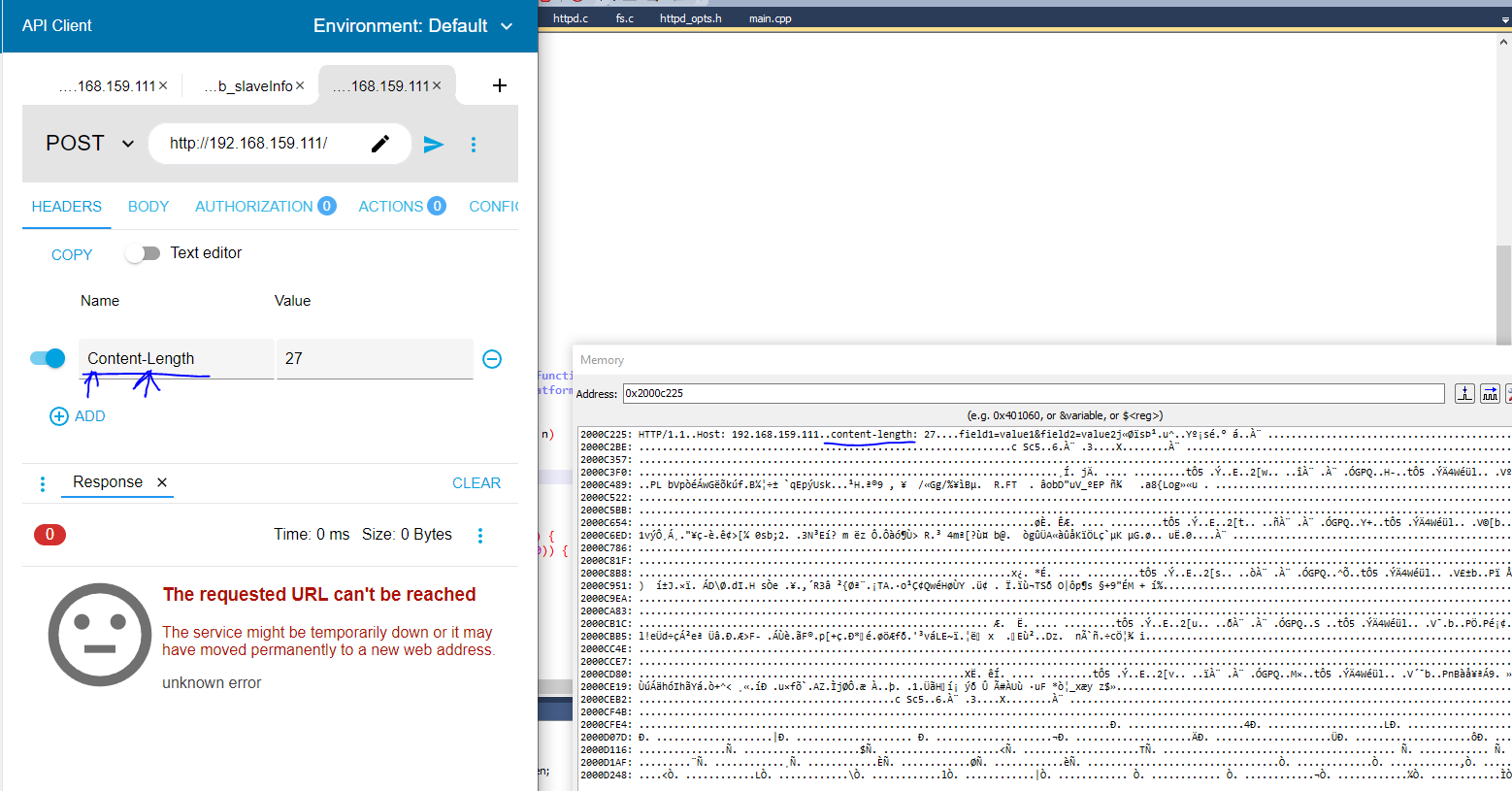1512x791 pixels.
Task: Click leftmost toolbar icon in Memory window
Action: [x=1463, y=393]
